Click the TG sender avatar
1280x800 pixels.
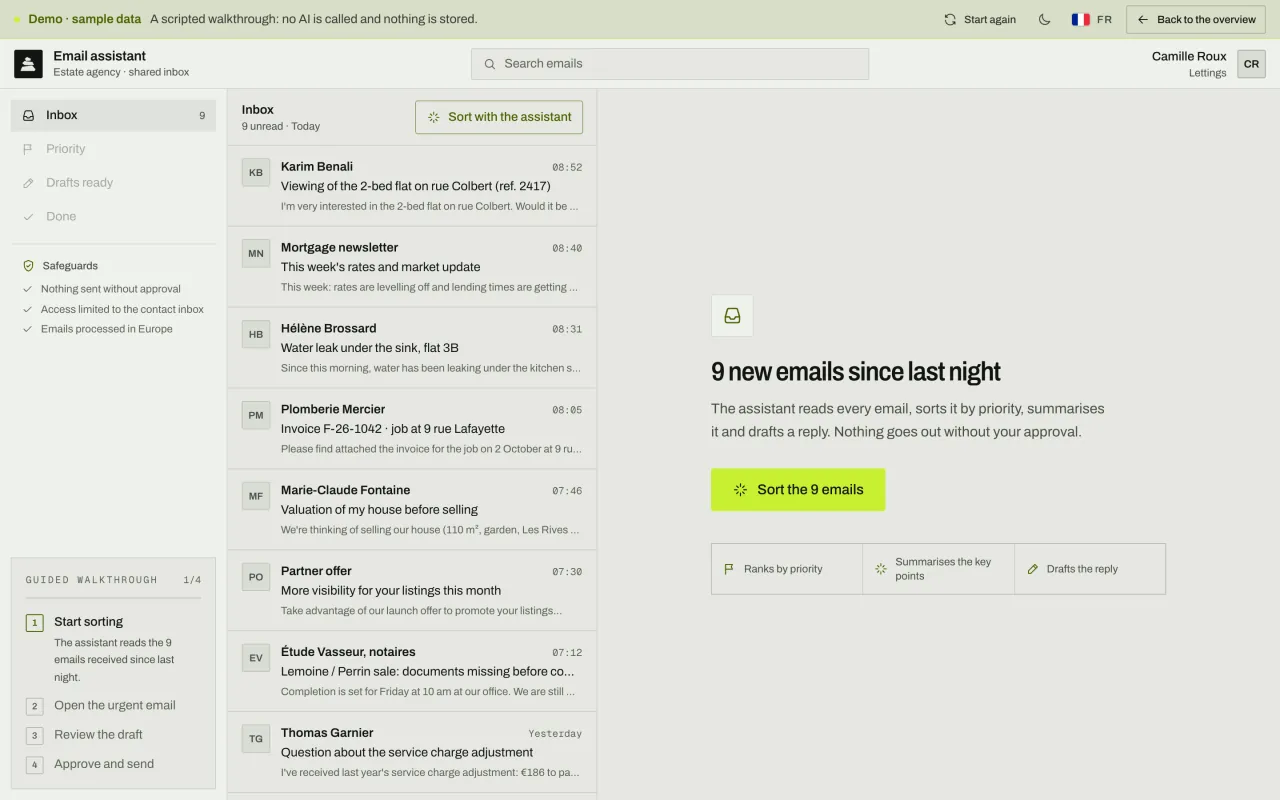coord(256,739)
